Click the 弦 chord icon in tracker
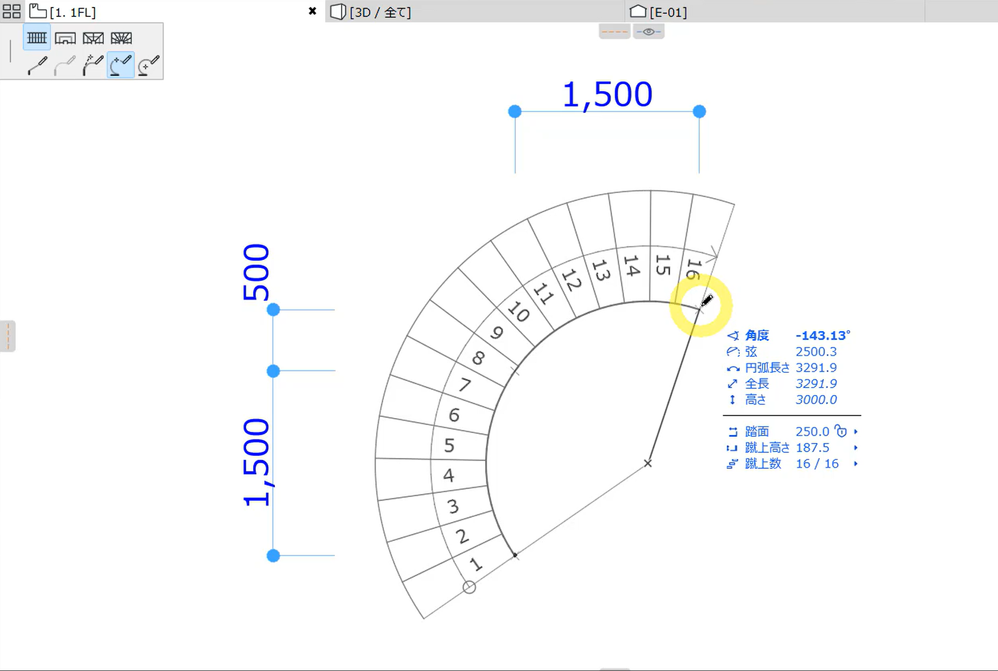Viewport: 998px width, 671px height. click(733, 351)
